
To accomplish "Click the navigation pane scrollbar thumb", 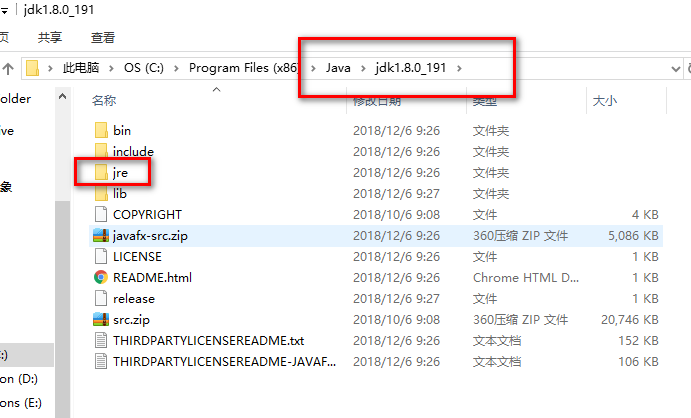I will [x=63, y=308].
